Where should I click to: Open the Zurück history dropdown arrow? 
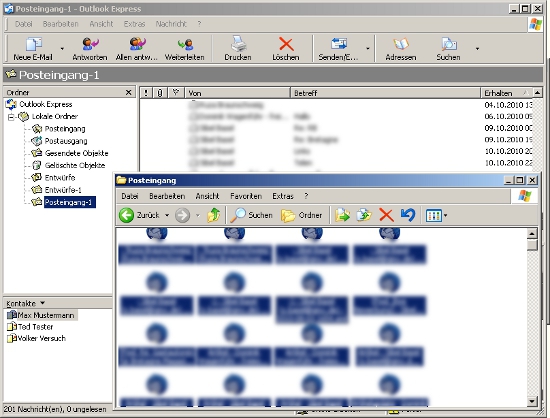point(167,215)
